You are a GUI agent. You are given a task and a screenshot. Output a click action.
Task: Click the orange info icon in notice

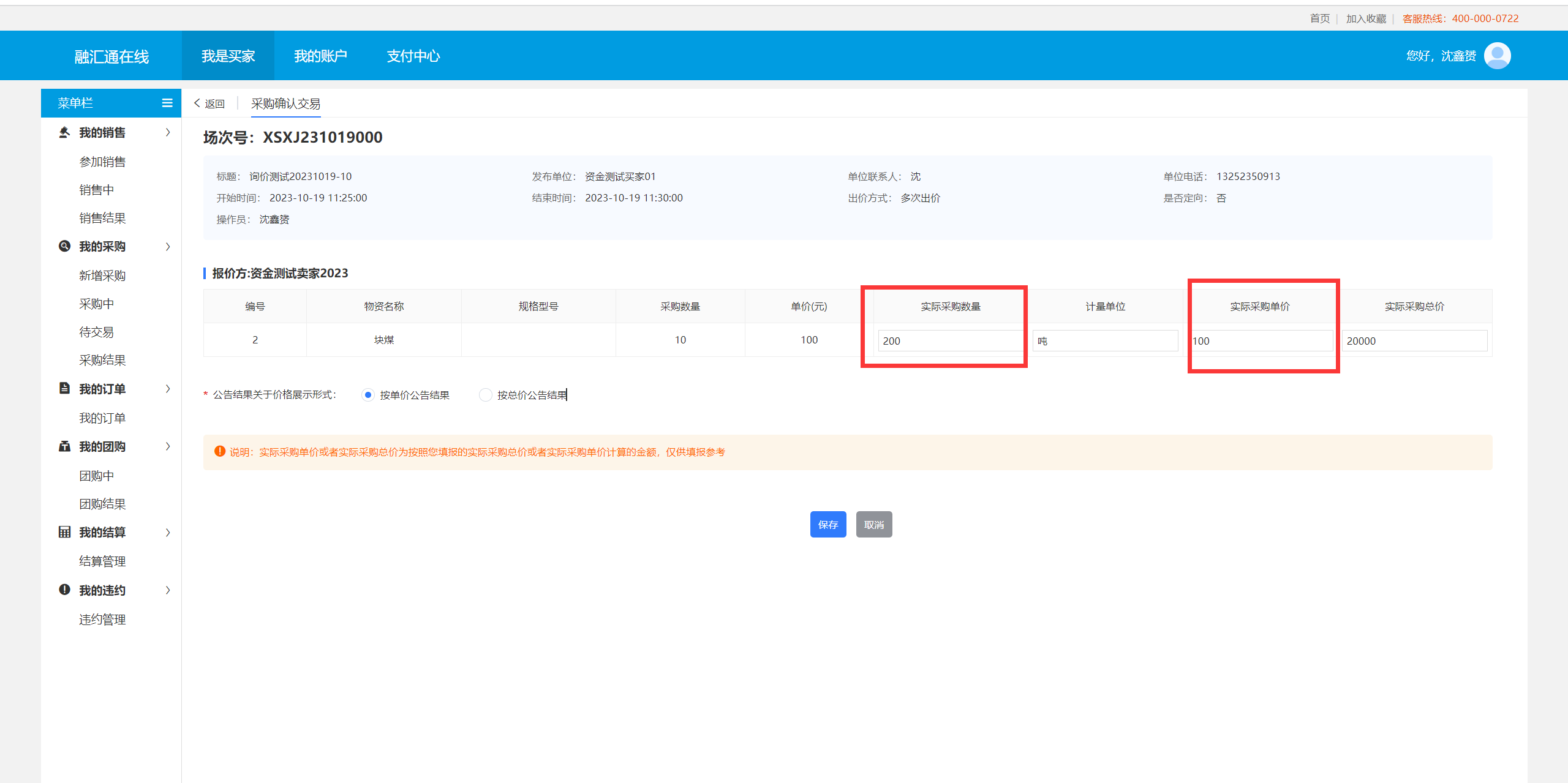[220, 451]
